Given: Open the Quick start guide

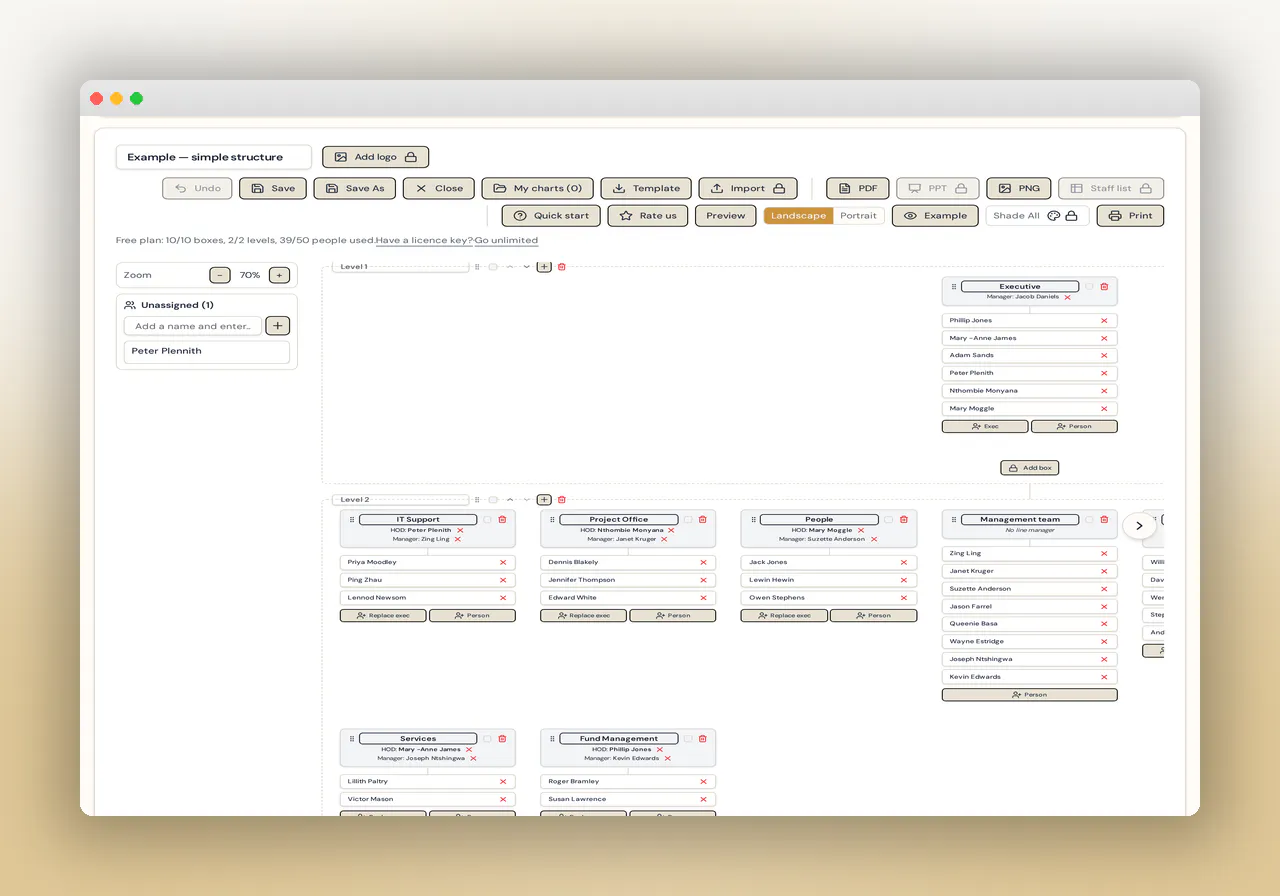Looking at the screenshot, I should coord(551,215).
